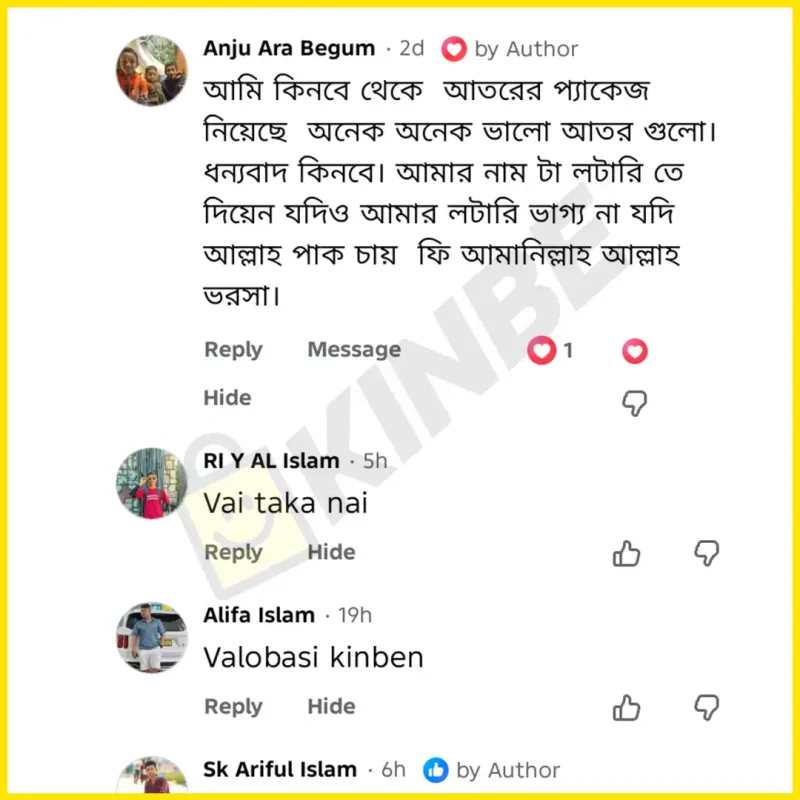Image resolution: width=800 pixels, height=800 pixels.
Task: Dislike RI Y AL Islam's comment
Action: [x=707, y=554]
